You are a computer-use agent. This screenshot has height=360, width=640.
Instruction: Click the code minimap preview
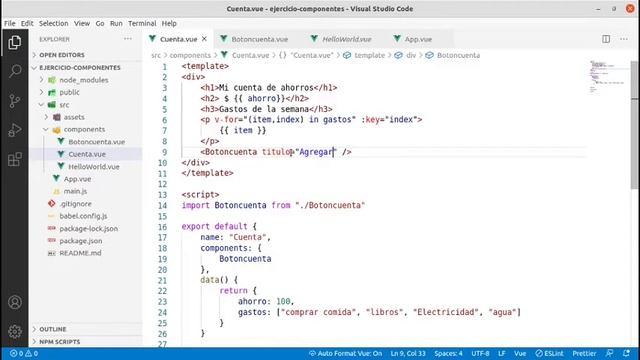click(x=608, y=77)
